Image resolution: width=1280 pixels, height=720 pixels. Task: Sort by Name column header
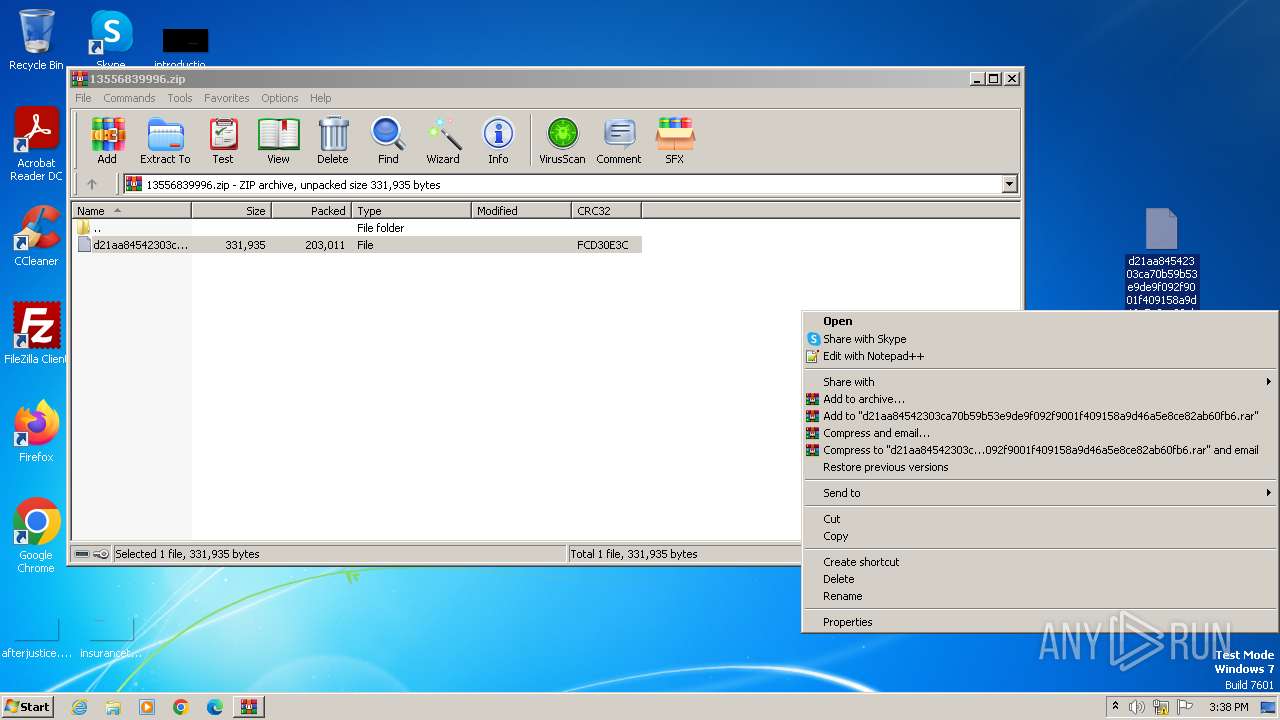[131, 210]
